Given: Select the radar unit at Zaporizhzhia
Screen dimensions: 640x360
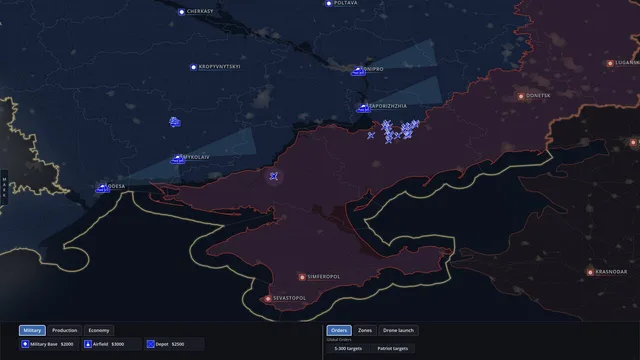Looking at the screenshot, I should (363, 108).
